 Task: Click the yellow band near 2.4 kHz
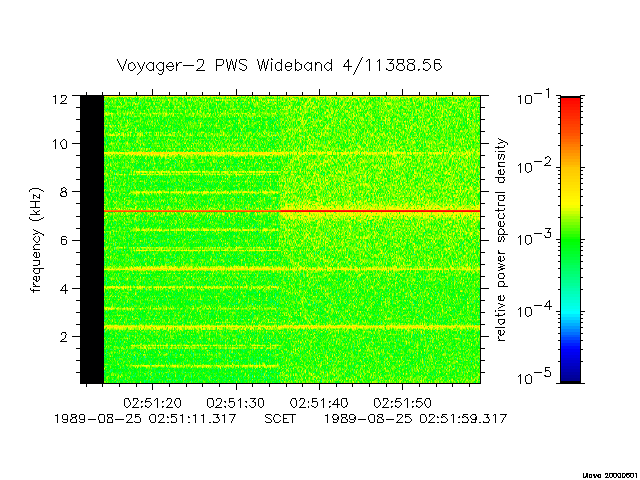(292, 327)
